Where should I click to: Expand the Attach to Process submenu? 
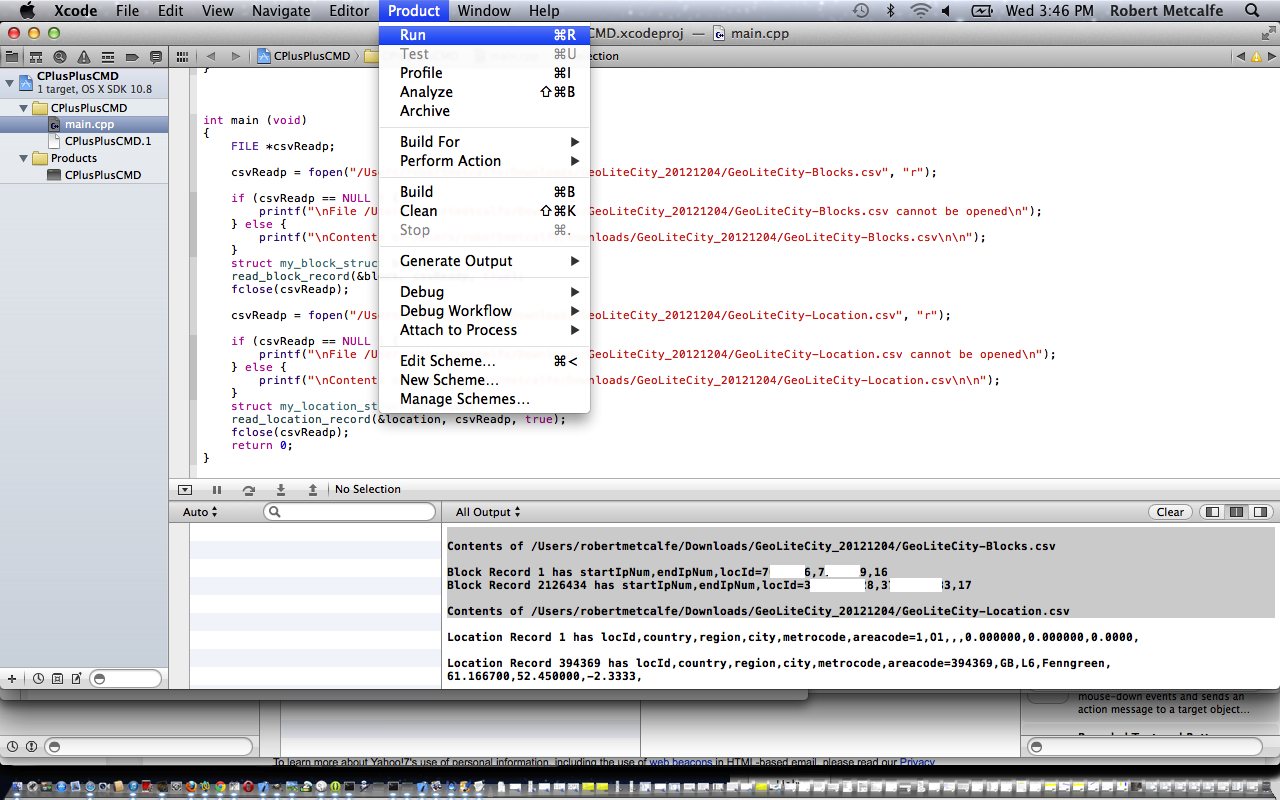pyautogui.click(x=485, y=330)
